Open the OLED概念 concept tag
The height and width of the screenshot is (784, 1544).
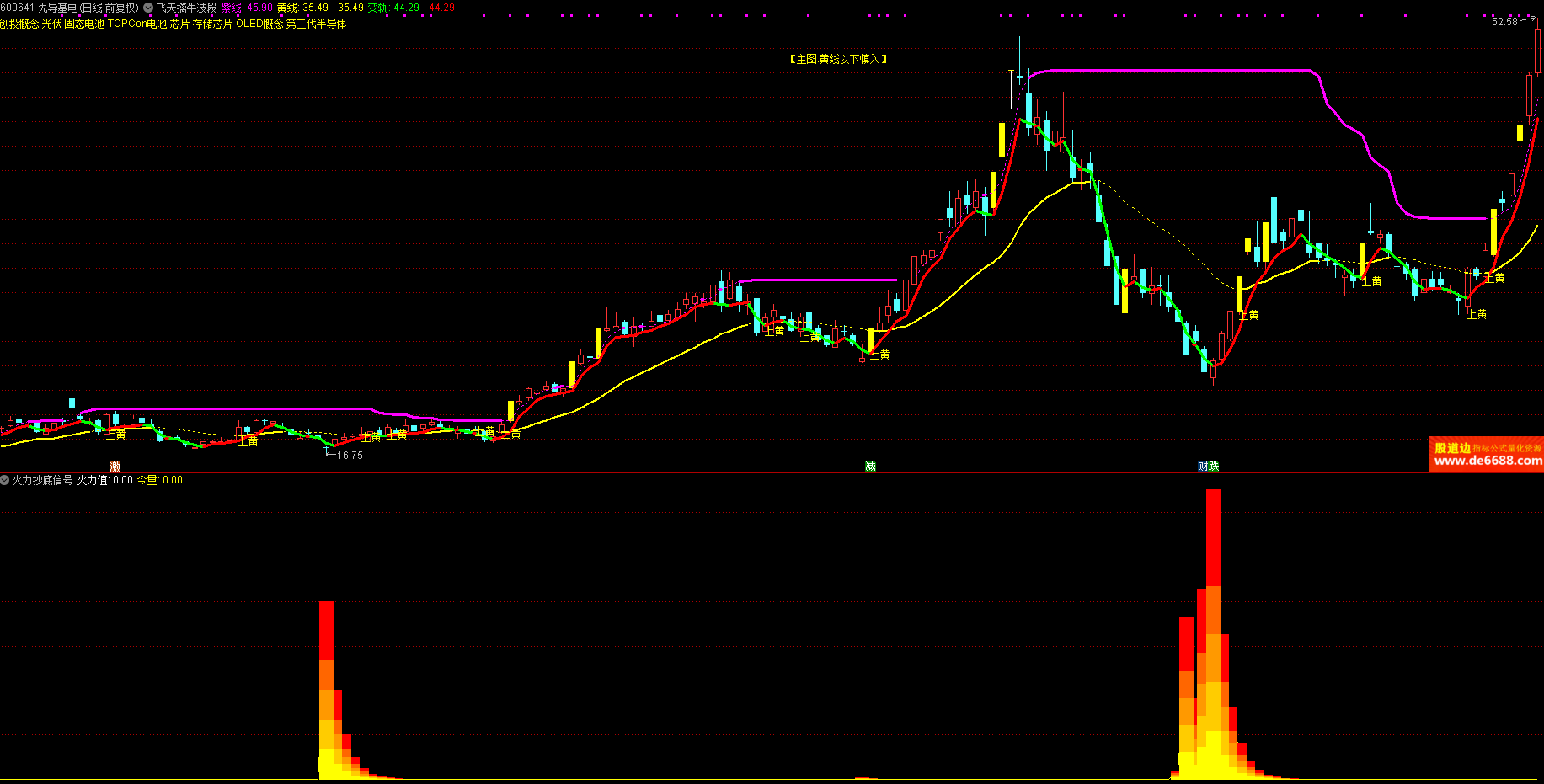pyautogui.click(x=259, y=24)
